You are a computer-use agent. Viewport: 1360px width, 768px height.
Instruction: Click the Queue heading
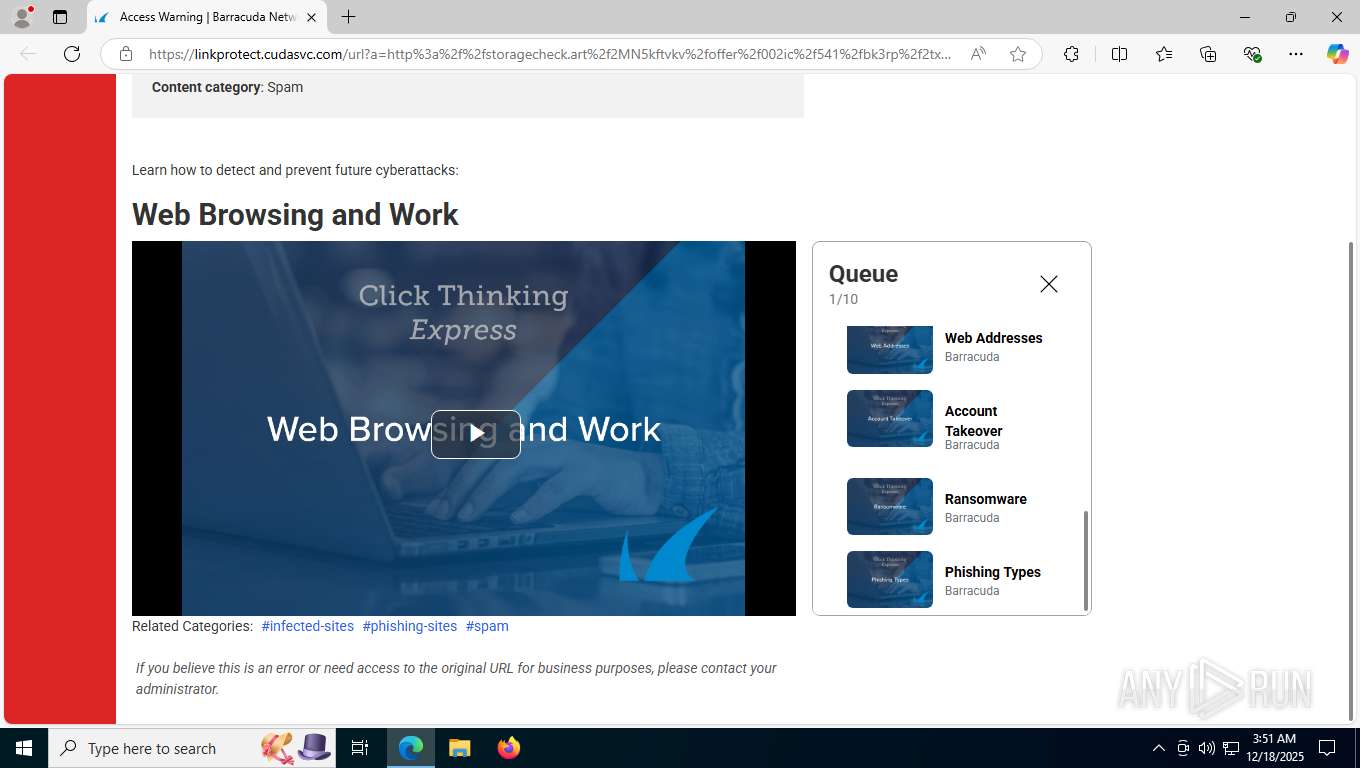863,274
